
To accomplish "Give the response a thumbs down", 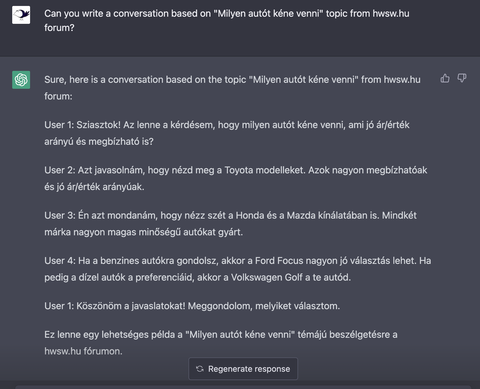I will coord(462,79).
